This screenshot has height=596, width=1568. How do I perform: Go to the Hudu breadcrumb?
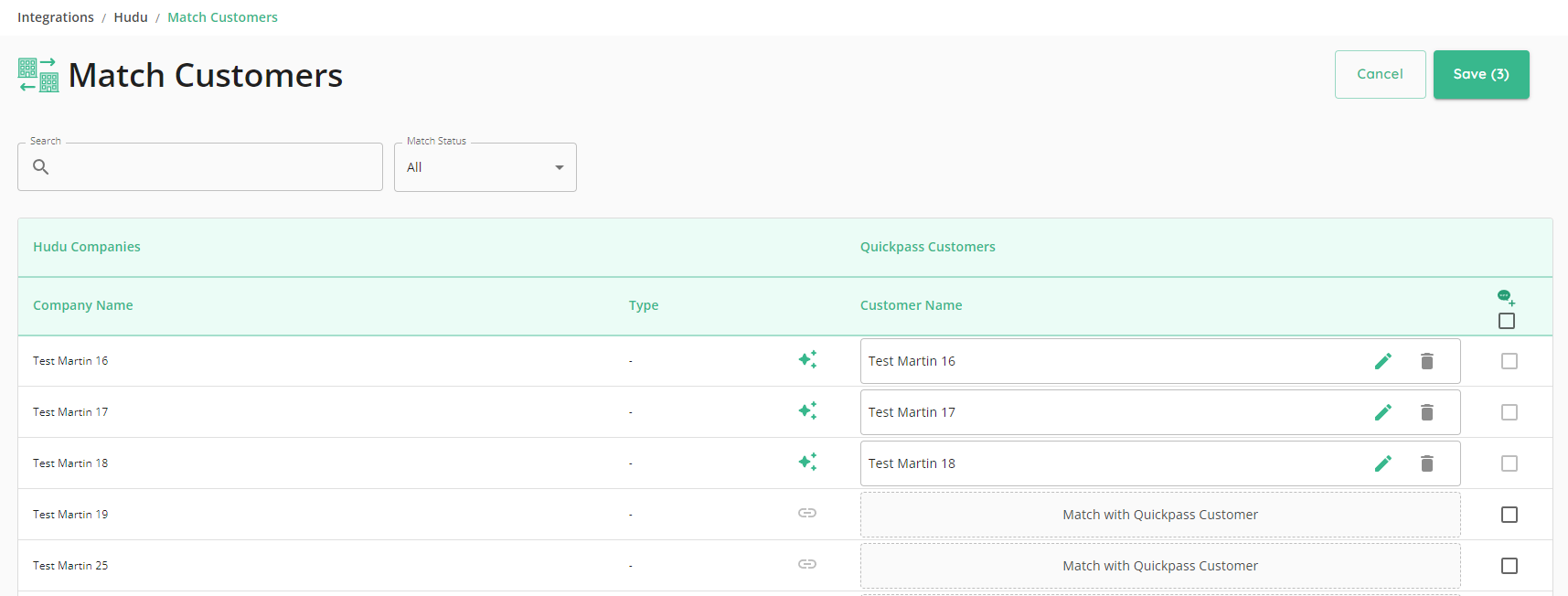[x=131, y=17]
